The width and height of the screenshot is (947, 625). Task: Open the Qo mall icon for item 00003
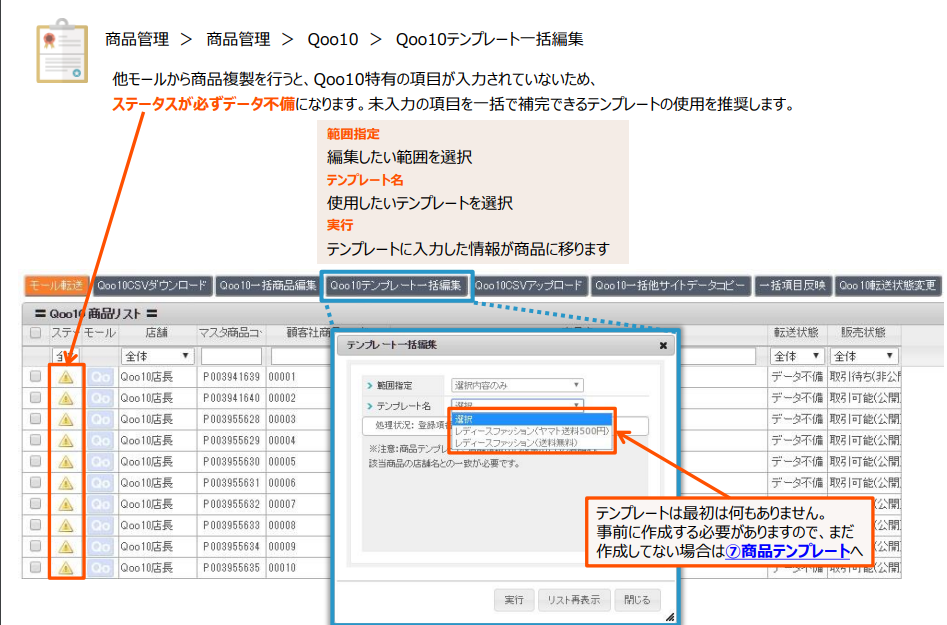click(100, 420)
